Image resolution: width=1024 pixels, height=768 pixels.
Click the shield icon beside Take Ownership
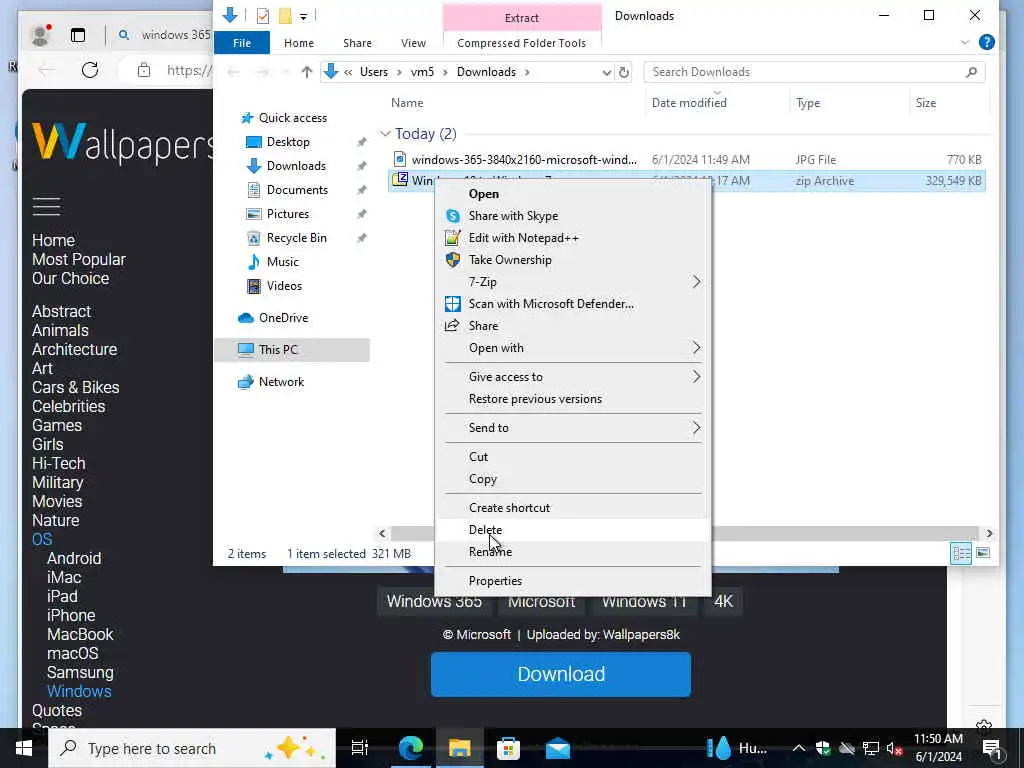(x=453, y=260)
